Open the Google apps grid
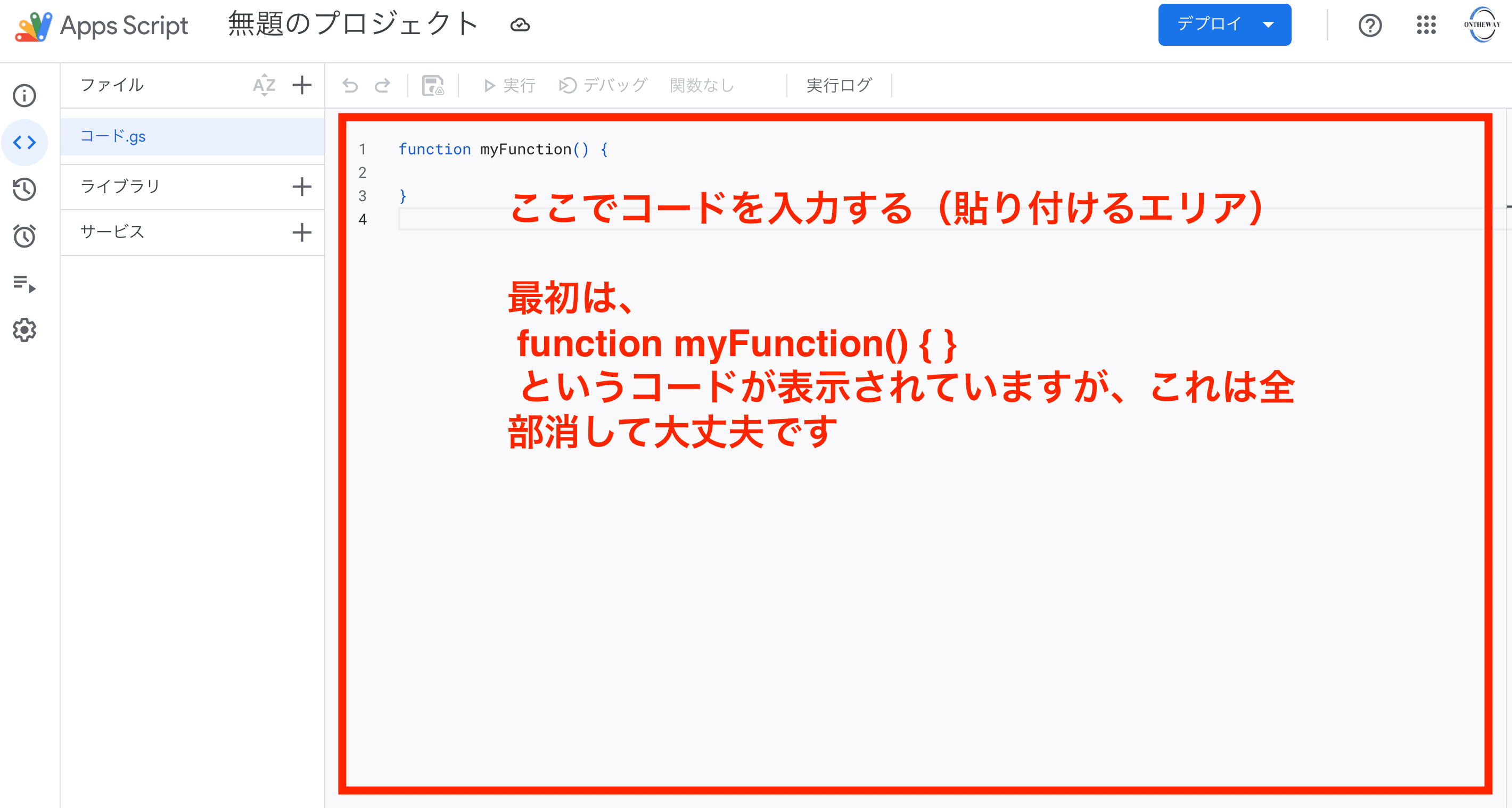1512x808 pixels. 1426,24
